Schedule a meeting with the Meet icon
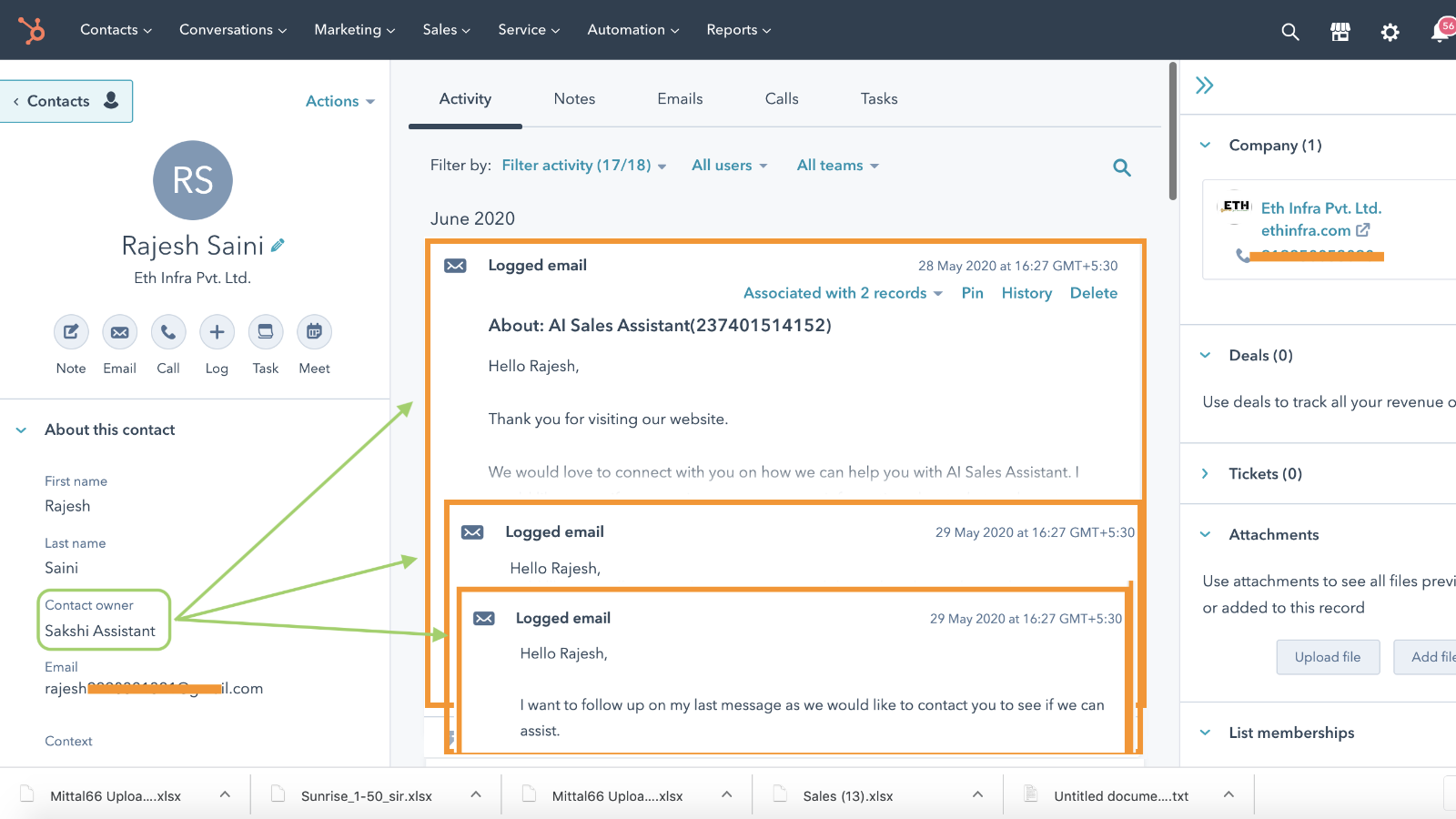The width and height of the screenshot is (1456, 819). click(x=314, y=332)
